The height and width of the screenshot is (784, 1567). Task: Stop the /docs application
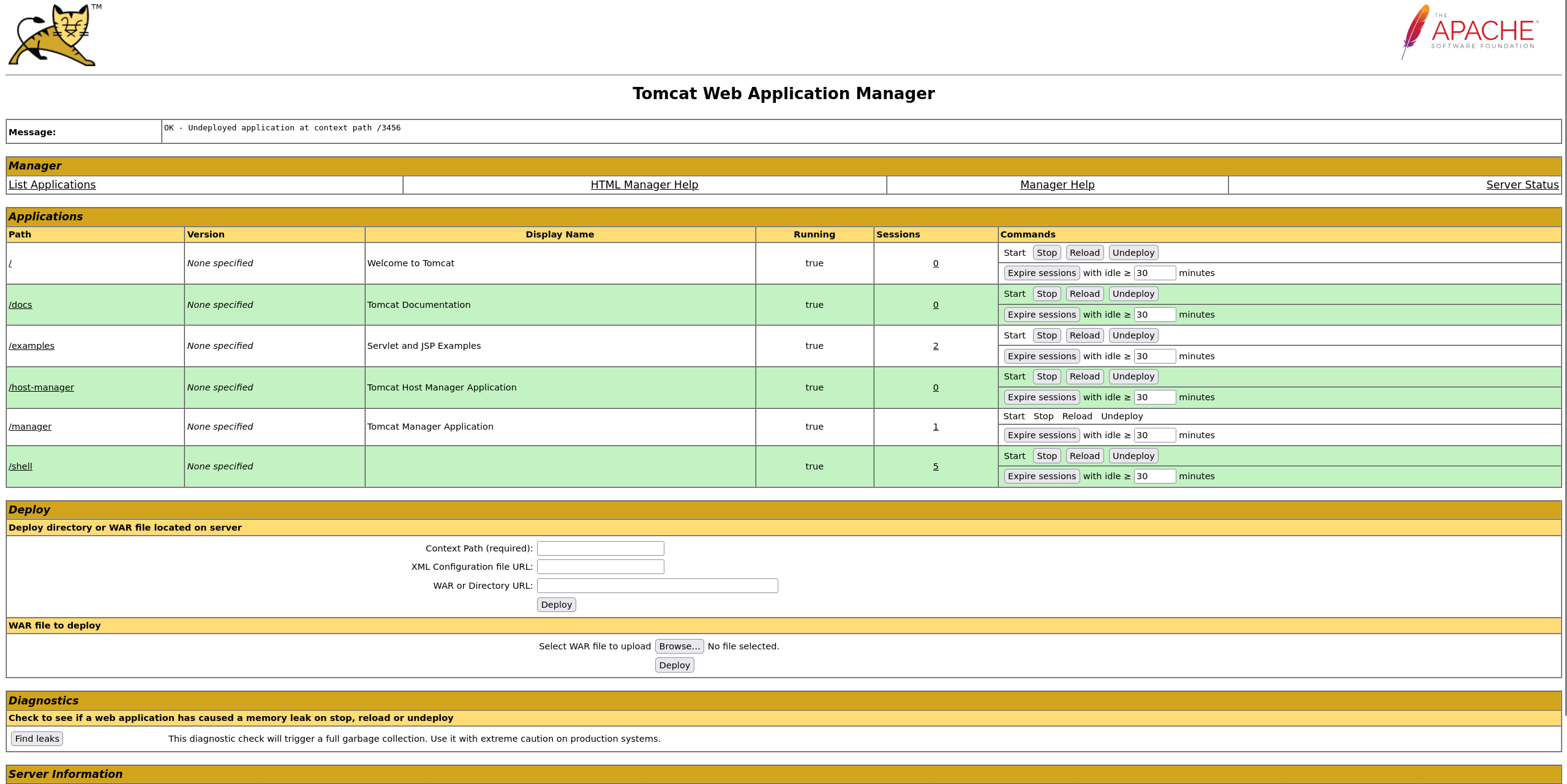coord(1047,294)
